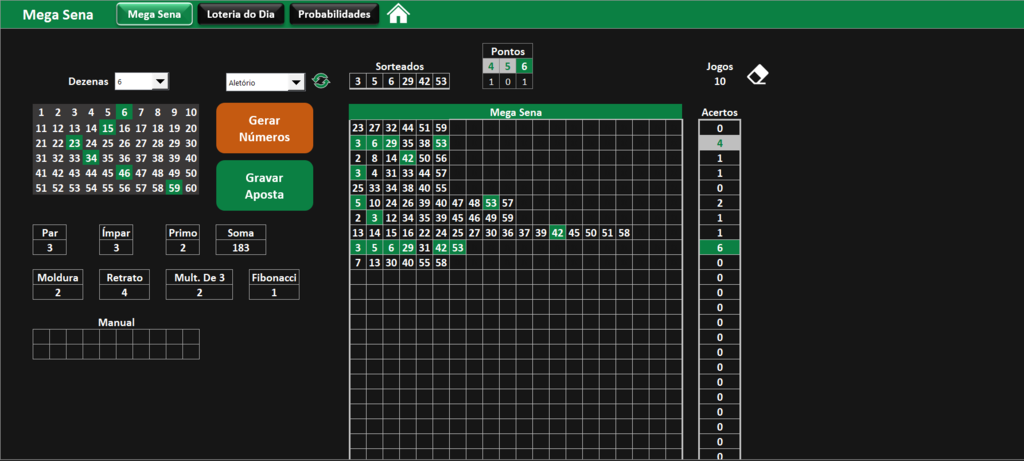
Task: Click Sorteados number 53
Action: [x=441, y=82]
